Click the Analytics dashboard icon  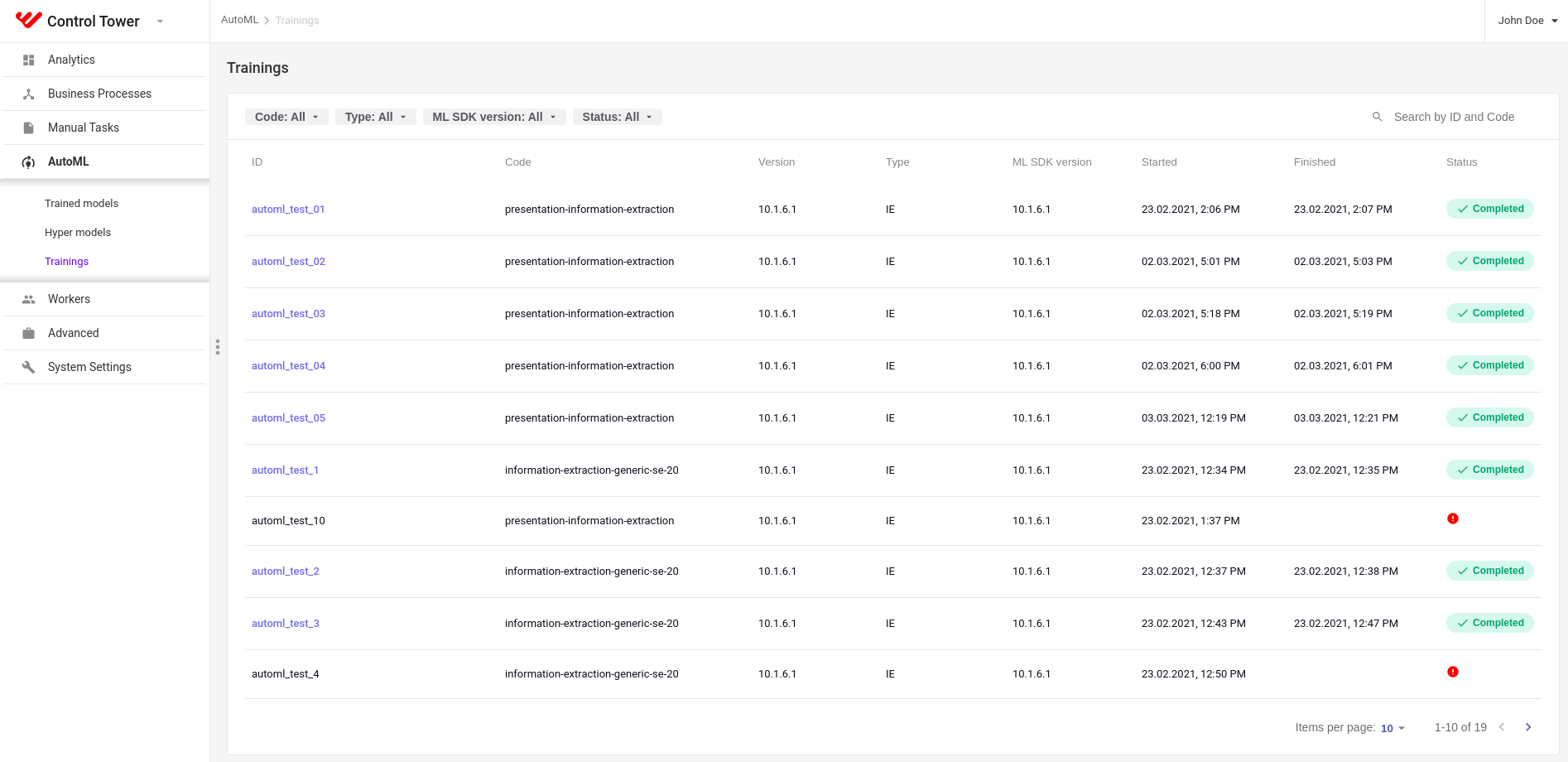pos(29,60)
